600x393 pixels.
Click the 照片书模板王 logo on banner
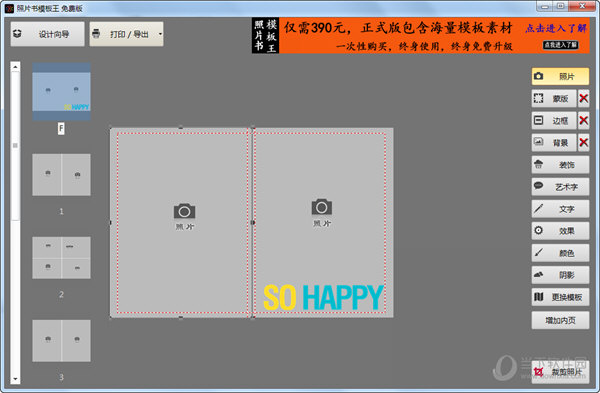point(266,35)
